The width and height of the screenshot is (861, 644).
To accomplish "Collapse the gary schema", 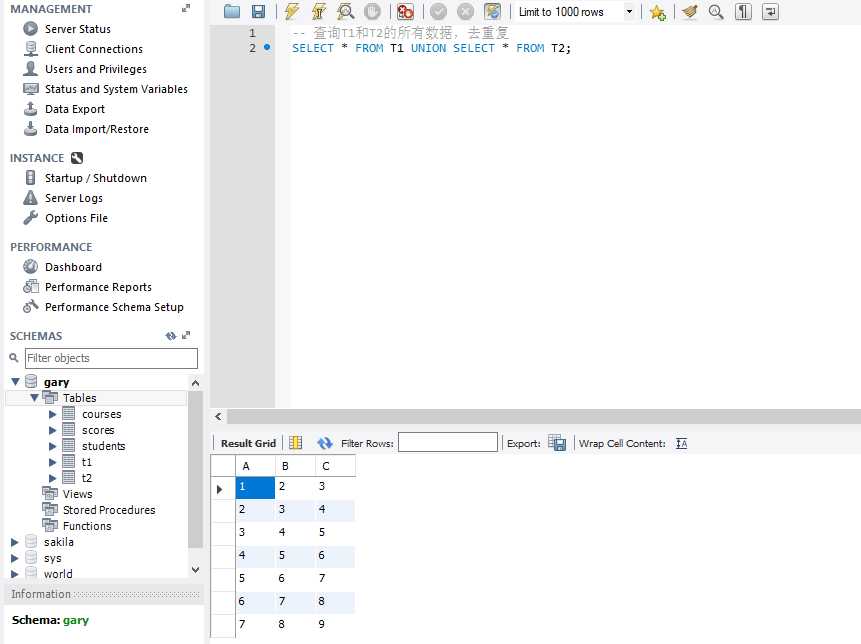I will [x=15, y=382].
